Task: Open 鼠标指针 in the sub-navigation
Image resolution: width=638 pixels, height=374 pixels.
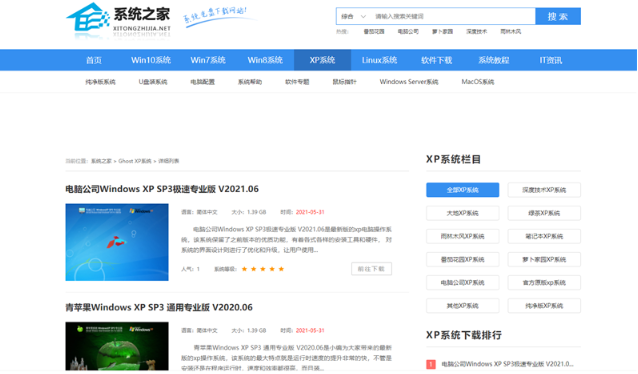Action: pos(345,82)
